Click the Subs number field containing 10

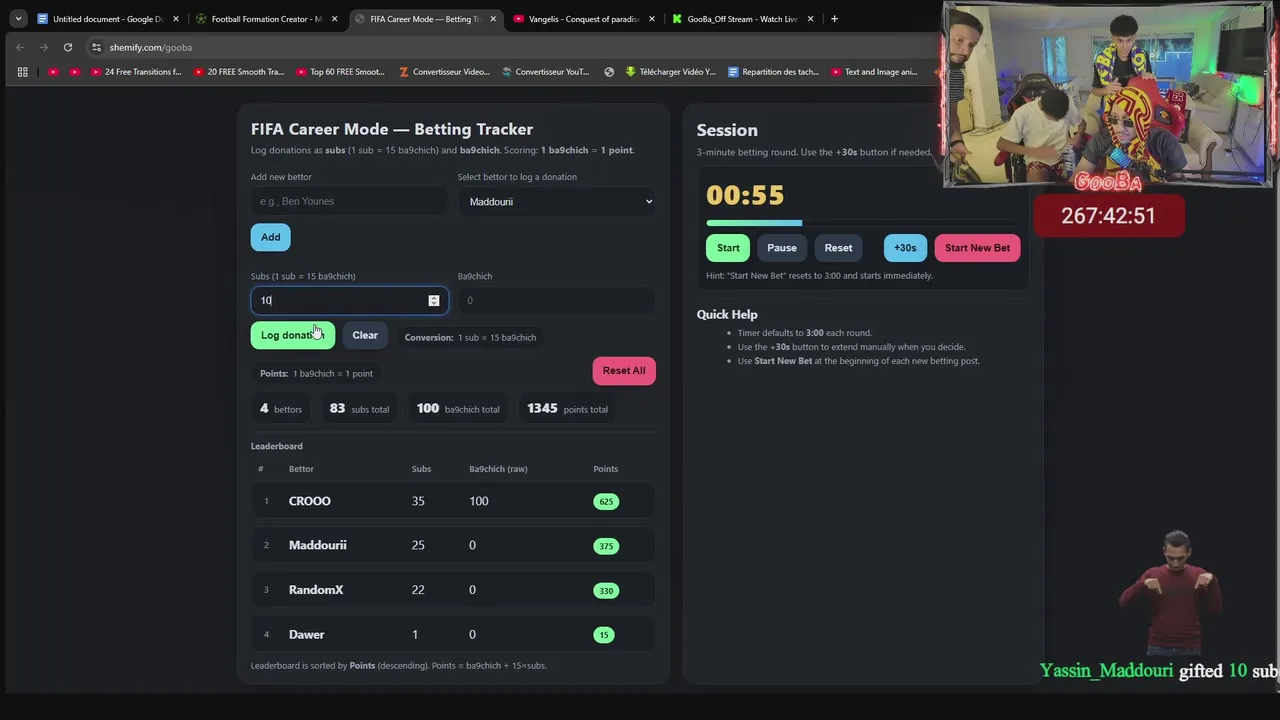[x=349, y=300]
